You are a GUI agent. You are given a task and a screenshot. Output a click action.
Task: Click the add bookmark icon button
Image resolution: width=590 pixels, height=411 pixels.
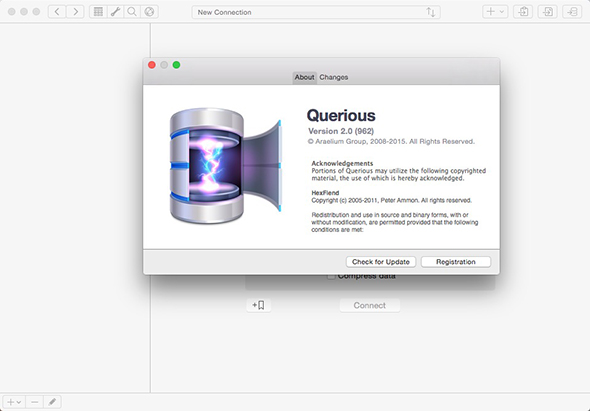pos(259,305)
